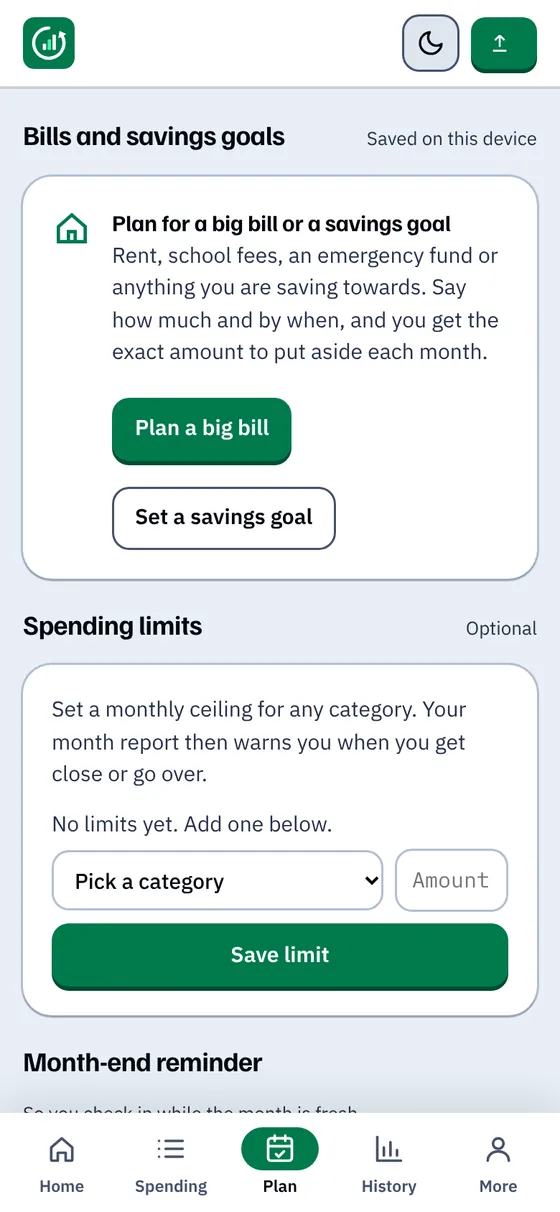The width and height of the screenshot is (560, 1212).
Task: Tap the History label in bottom navigation
Action: tap(389, 1186)
